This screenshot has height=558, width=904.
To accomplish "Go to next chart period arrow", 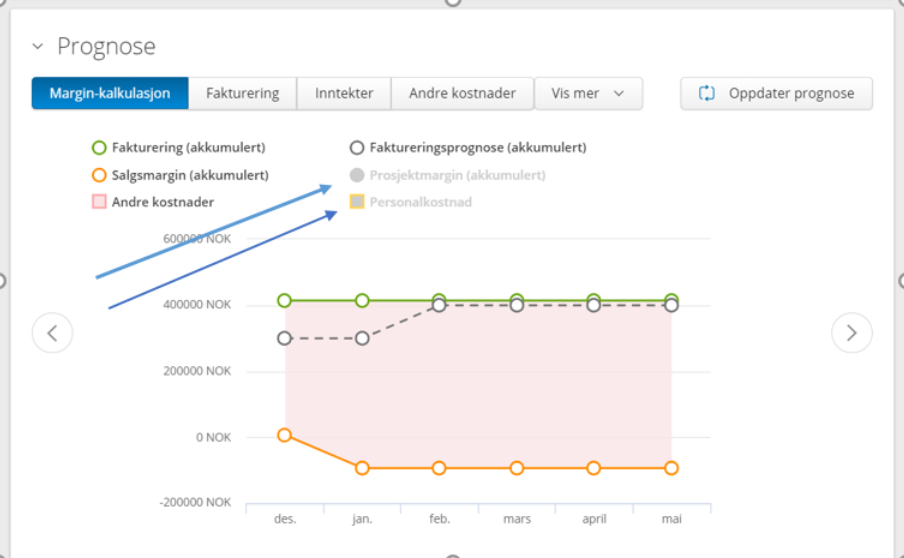I will click(x=852, y=333).
